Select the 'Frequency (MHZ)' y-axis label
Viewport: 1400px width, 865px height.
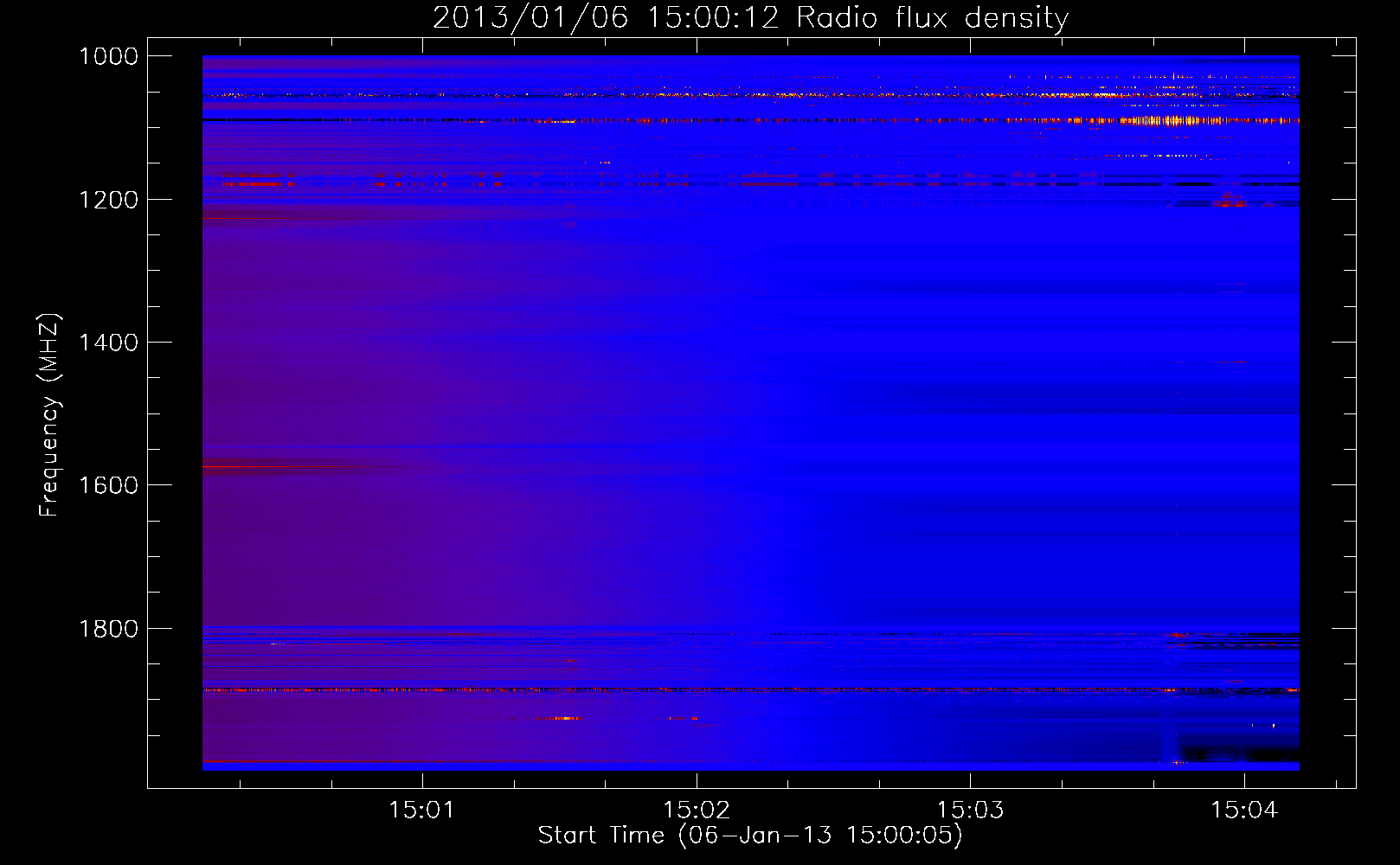click(x=49, y=415)
